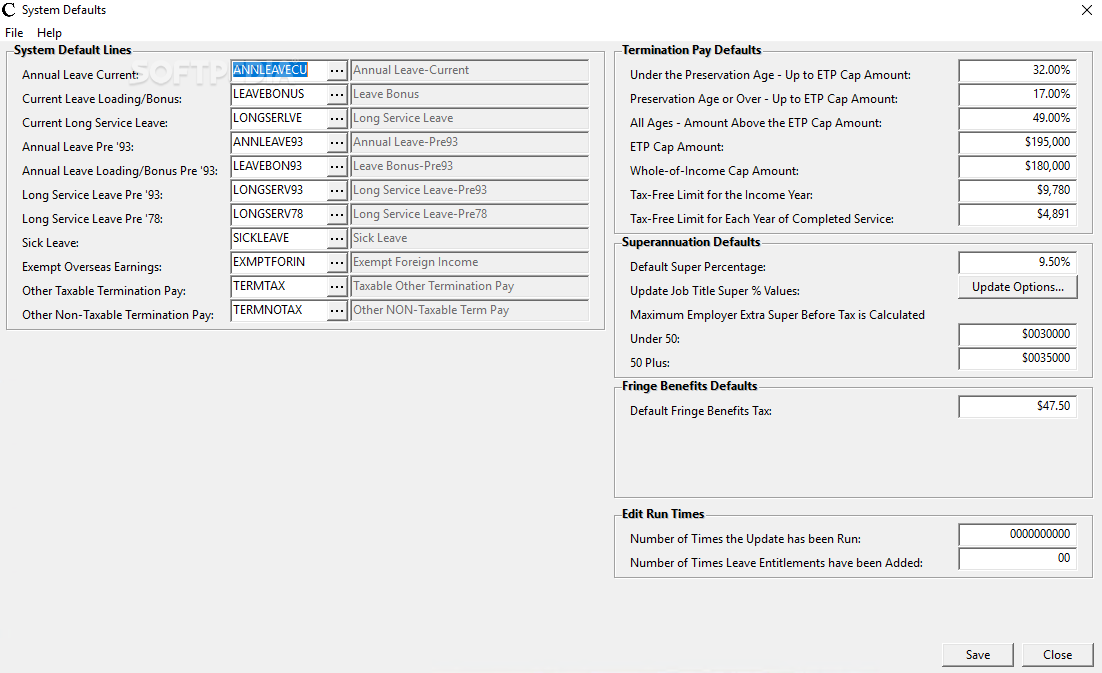This screenshot has height=673, width=1102.
Task: Click the Exempt Foreign Income description box
Action: (x=469, y=262)
